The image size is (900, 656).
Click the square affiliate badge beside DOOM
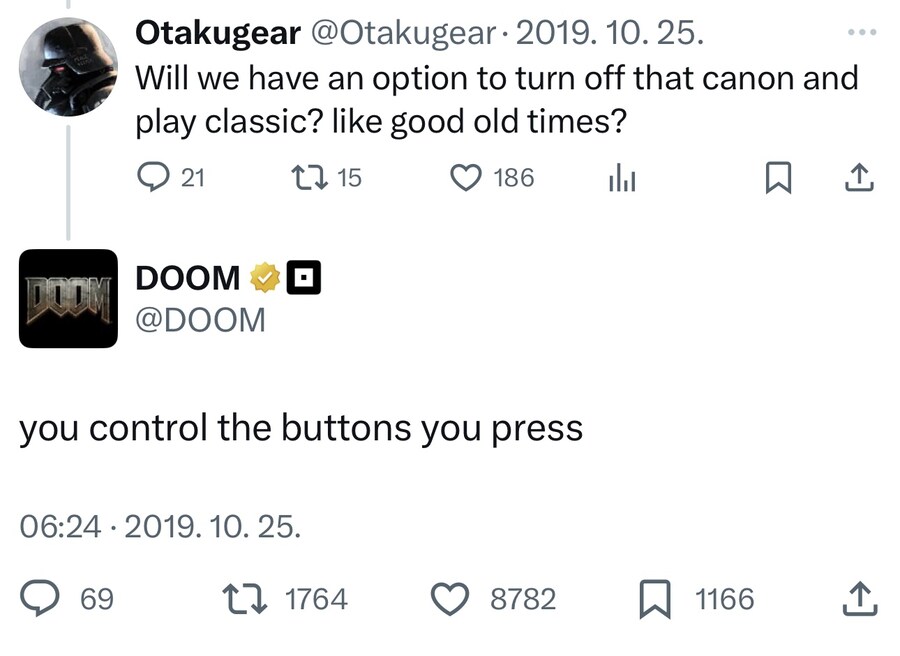pos(304,278)
